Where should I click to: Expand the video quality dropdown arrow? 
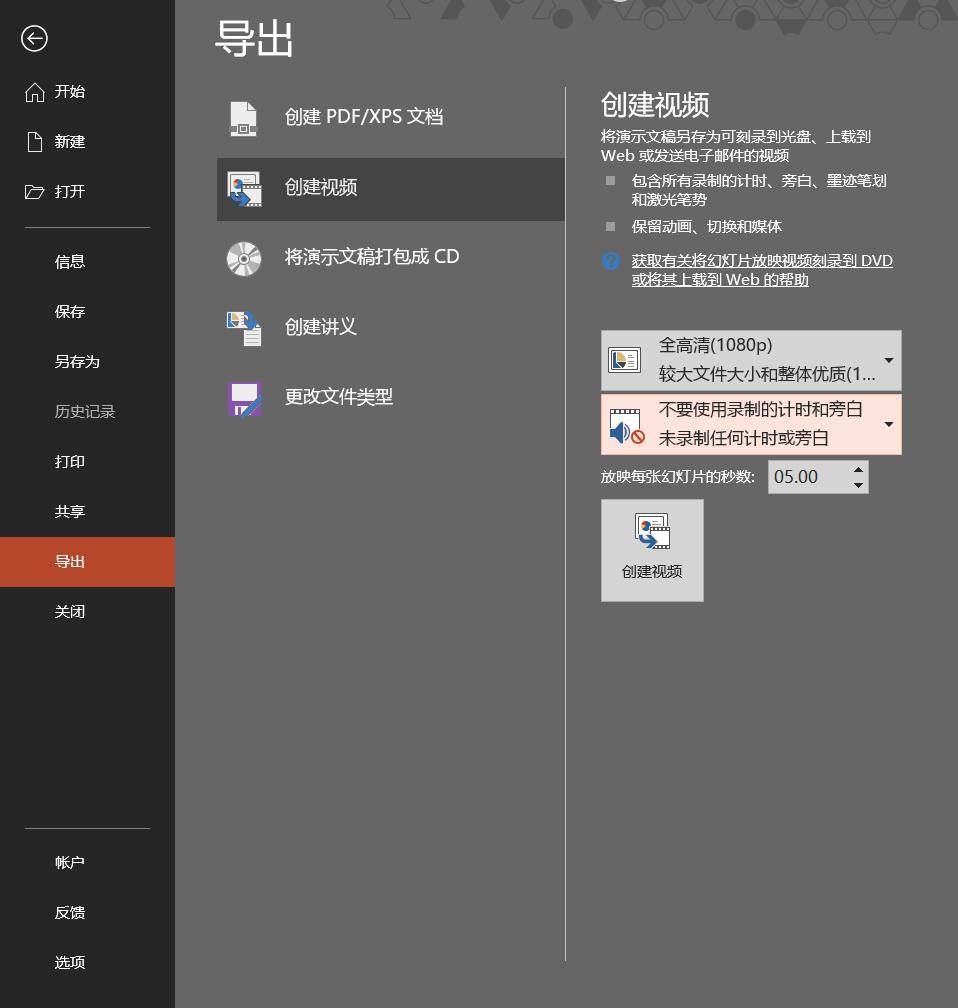[888, 360]
